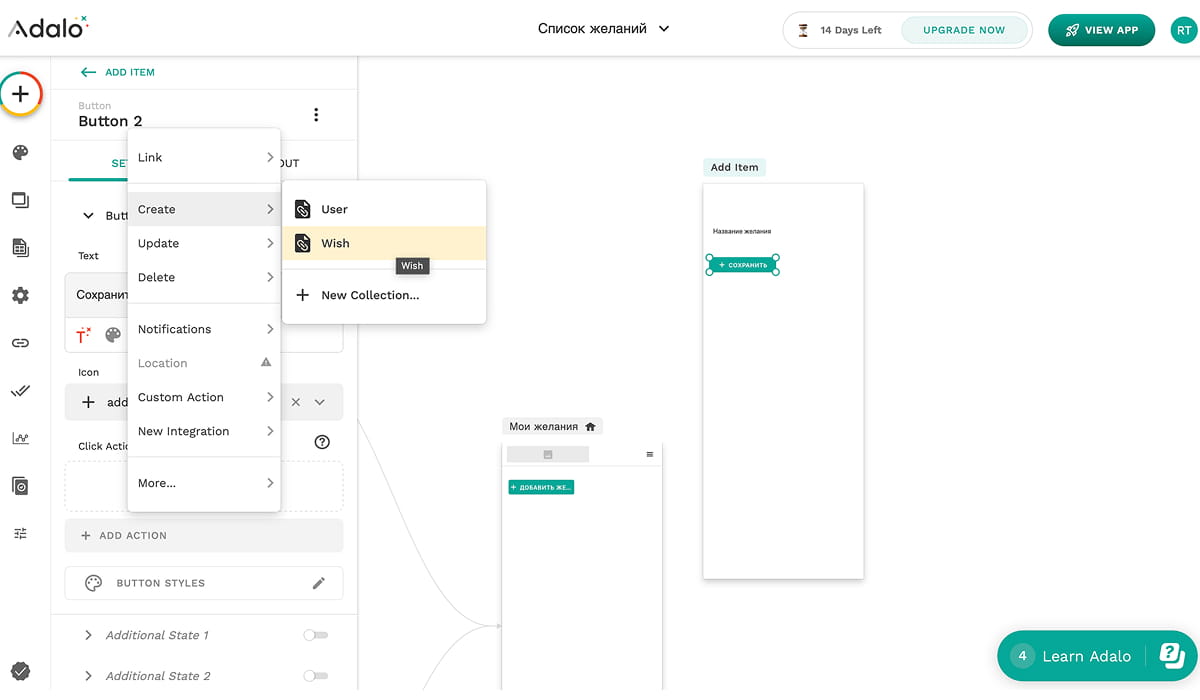
Task: Click the text color palette icon
Action: coord(113,335)
